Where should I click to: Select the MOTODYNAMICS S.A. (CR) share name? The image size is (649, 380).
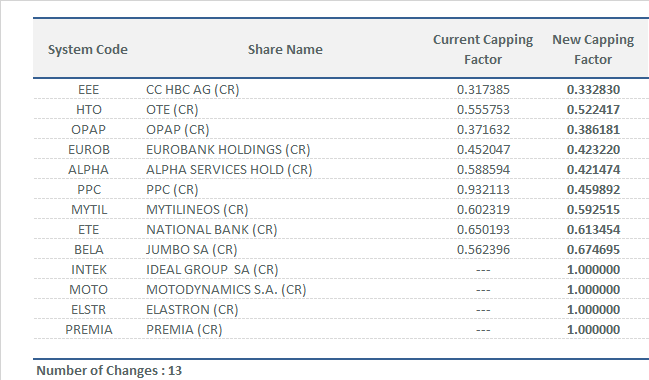[226, 289]
